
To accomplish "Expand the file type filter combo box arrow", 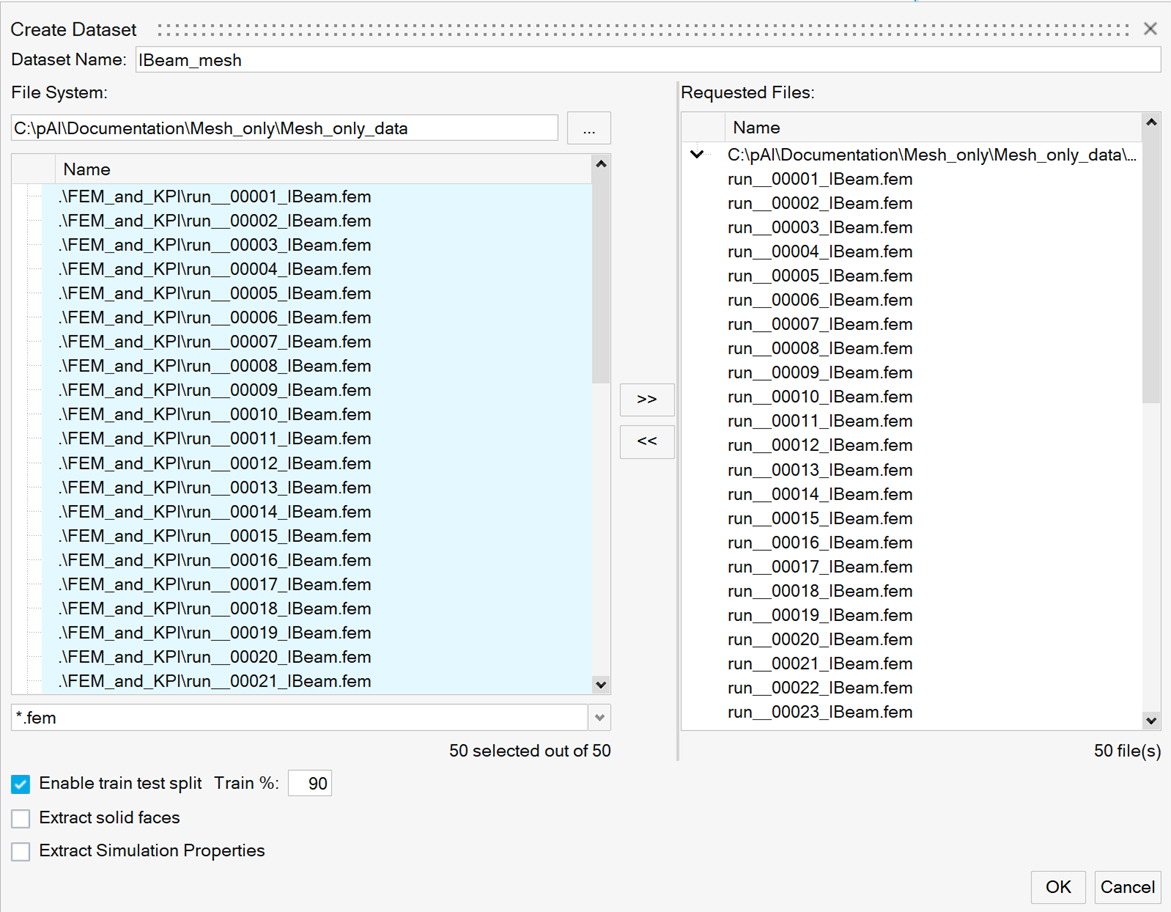I will click(601, 716).
